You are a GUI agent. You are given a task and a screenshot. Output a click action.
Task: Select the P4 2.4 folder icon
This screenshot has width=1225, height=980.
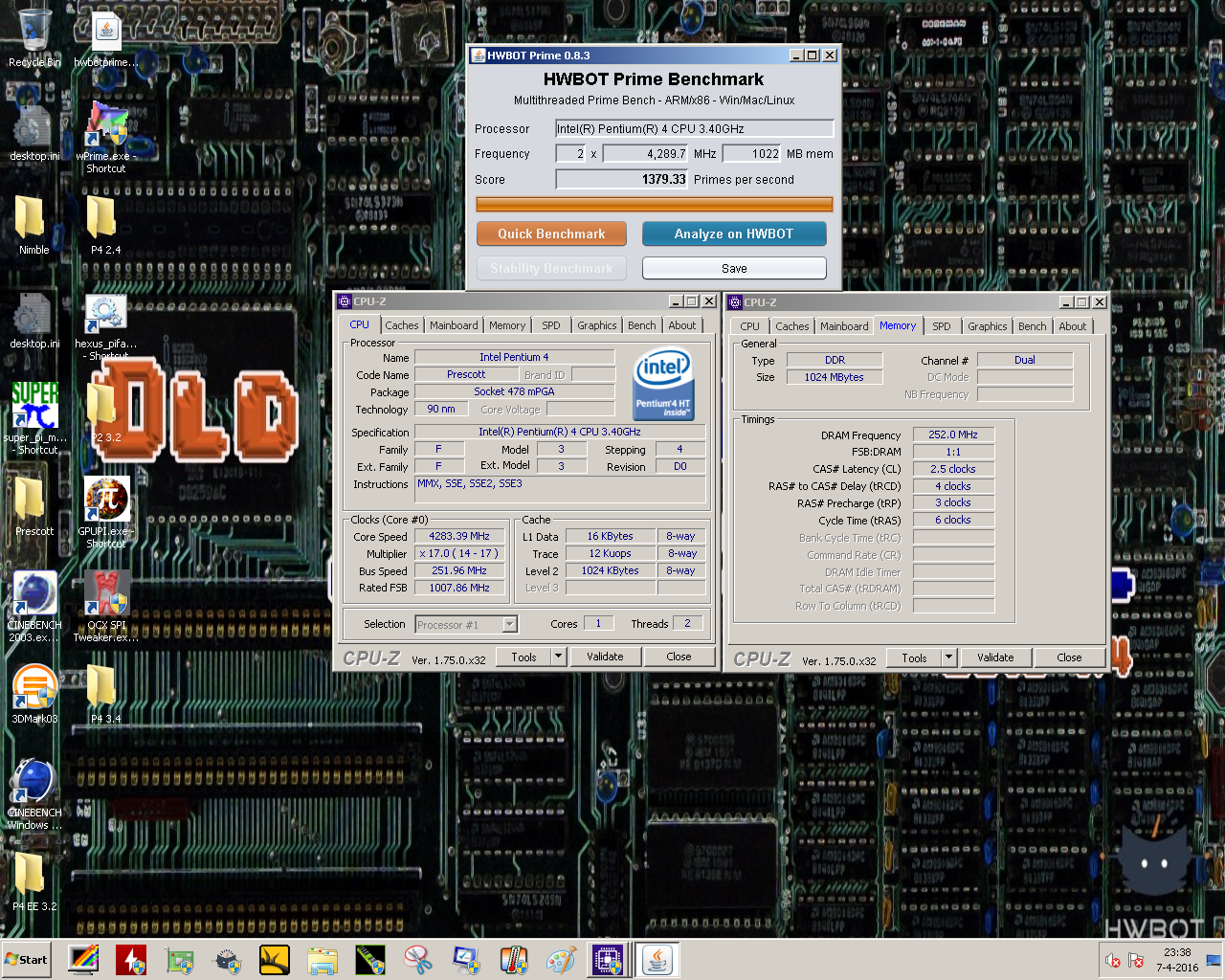coord(105,225)
